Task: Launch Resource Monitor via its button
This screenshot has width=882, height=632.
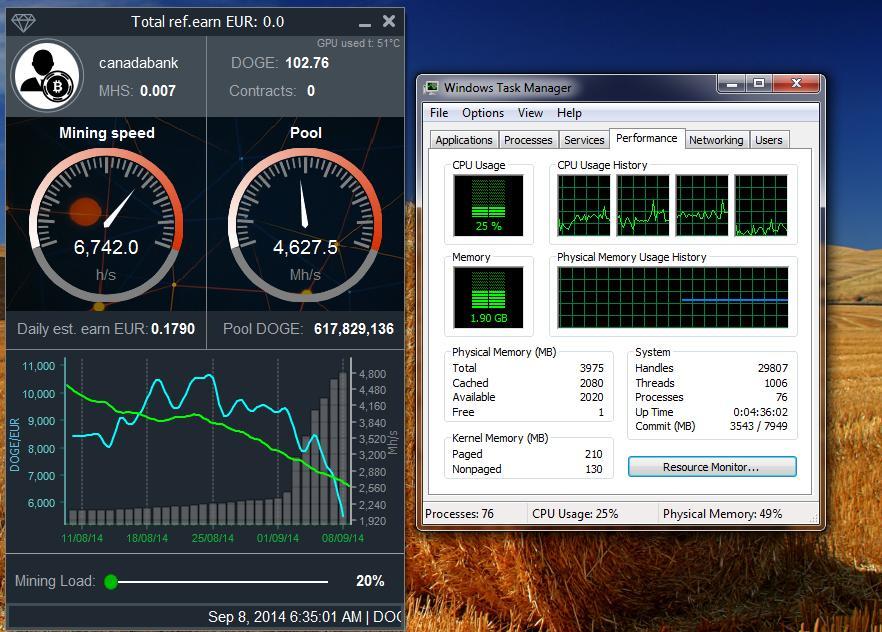Action: point(712,467)
